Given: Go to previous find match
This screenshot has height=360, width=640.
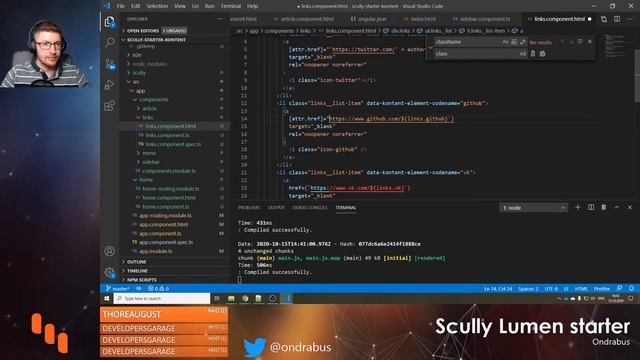Looking at the screenshot, I should [x=562, y=42].
